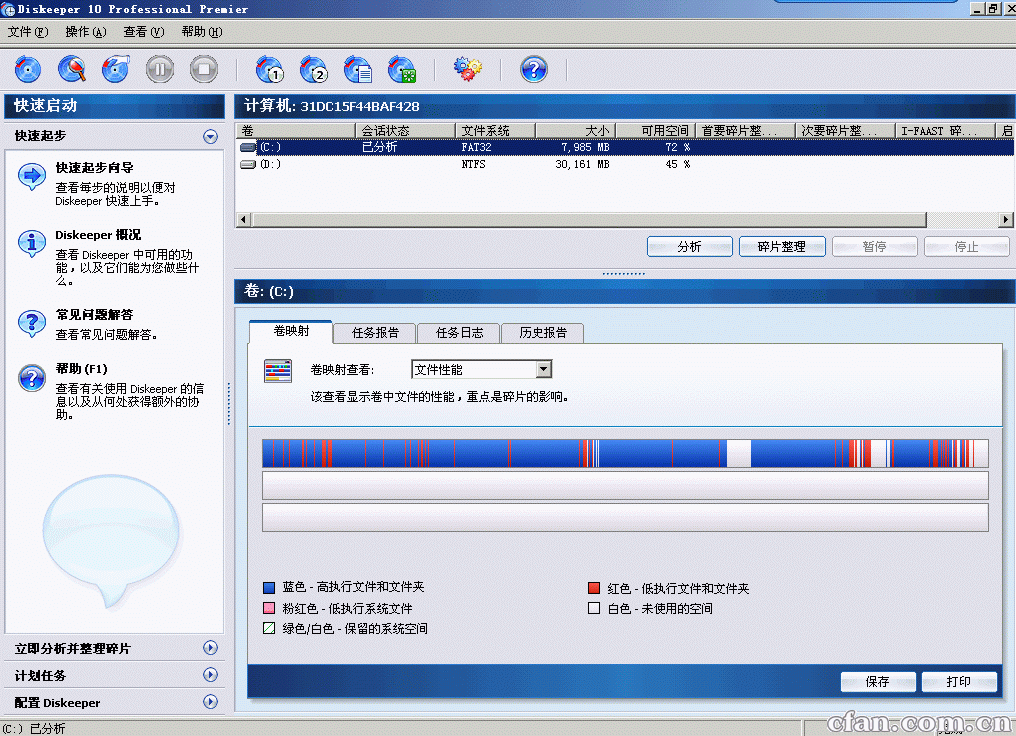Click the 可用空间 column header
The image size is (1016, 736).
click(656, 131)
